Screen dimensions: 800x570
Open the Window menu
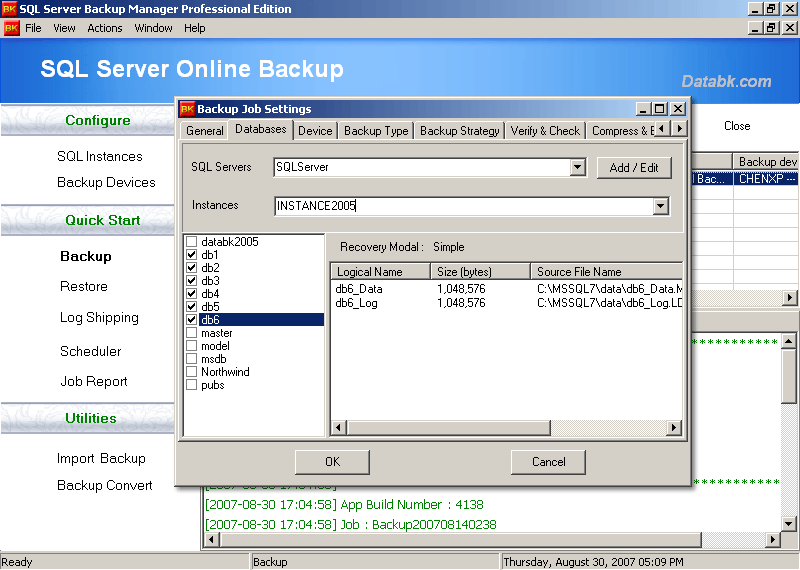click(153, 28)
